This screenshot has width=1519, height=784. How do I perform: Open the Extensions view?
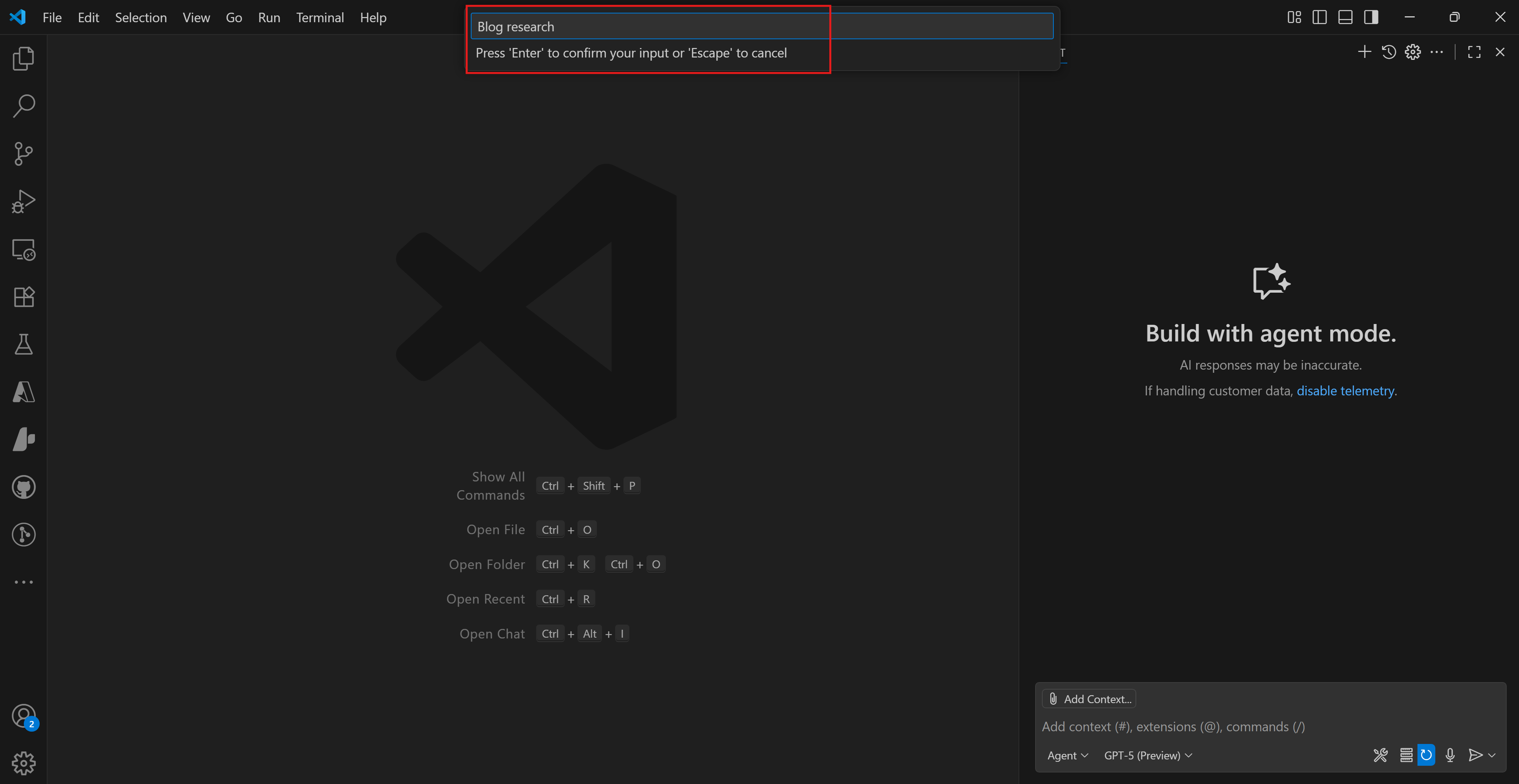23,297
